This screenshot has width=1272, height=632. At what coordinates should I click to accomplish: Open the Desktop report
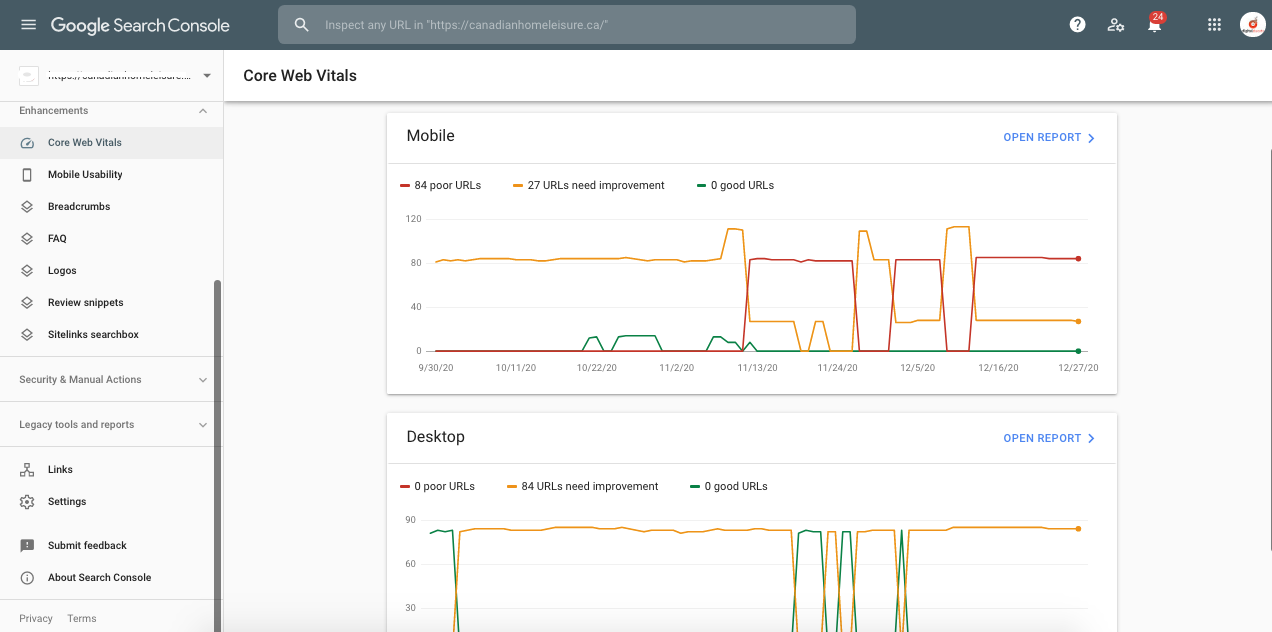(1049, 439)
